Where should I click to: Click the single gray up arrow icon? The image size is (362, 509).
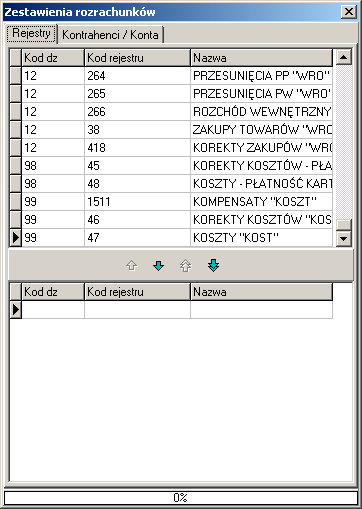tap(132, 266)
